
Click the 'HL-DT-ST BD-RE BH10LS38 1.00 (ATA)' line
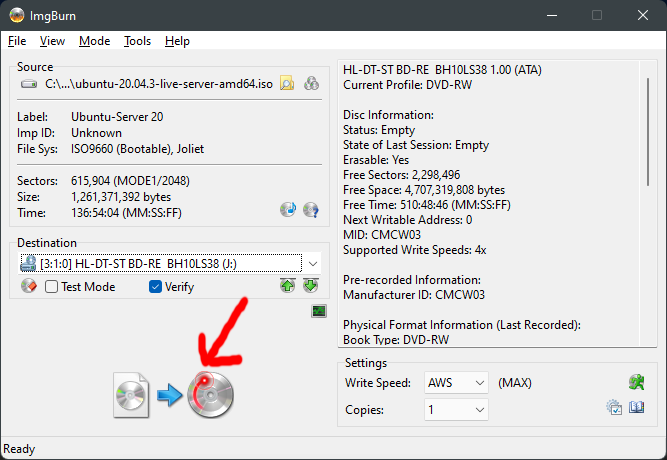click(442, 70)
